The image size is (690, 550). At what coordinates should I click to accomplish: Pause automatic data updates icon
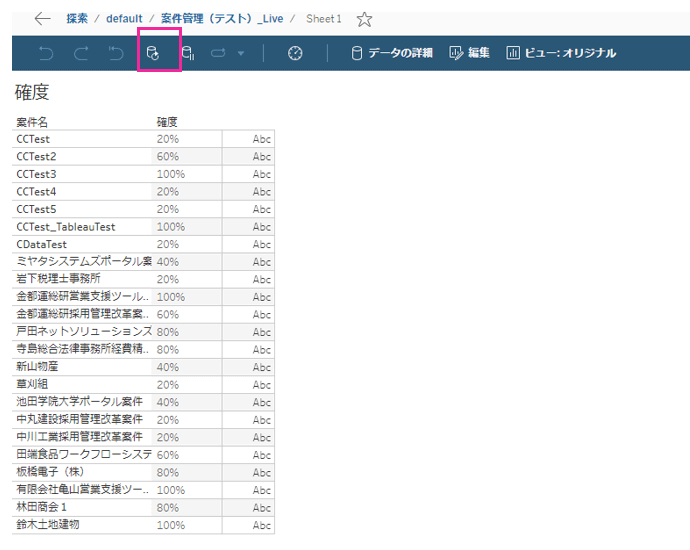coord(188,53)
